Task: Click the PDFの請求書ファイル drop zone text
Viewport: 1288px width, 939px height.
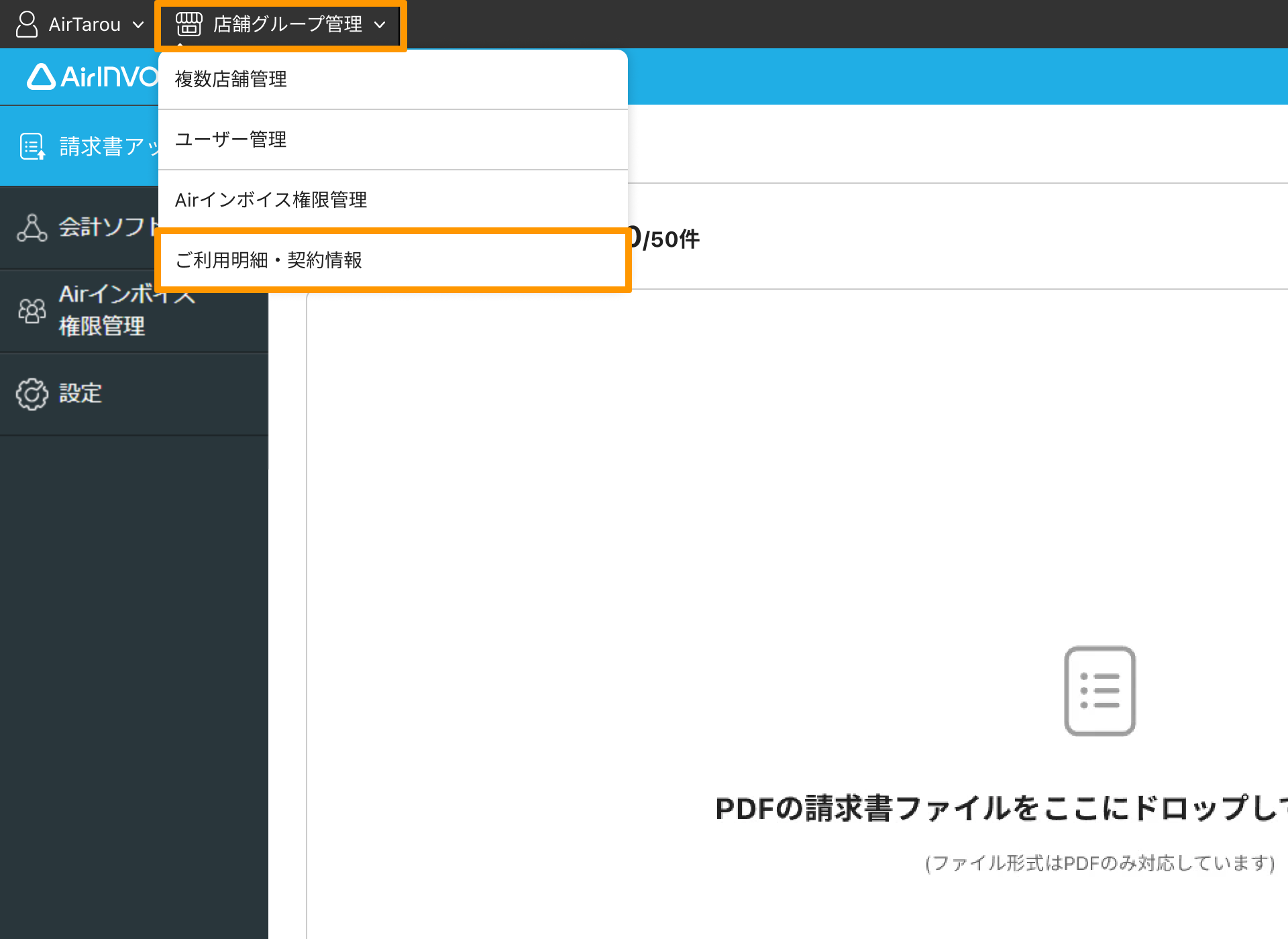Action: pyautogui.click(x=1001, y=808)
